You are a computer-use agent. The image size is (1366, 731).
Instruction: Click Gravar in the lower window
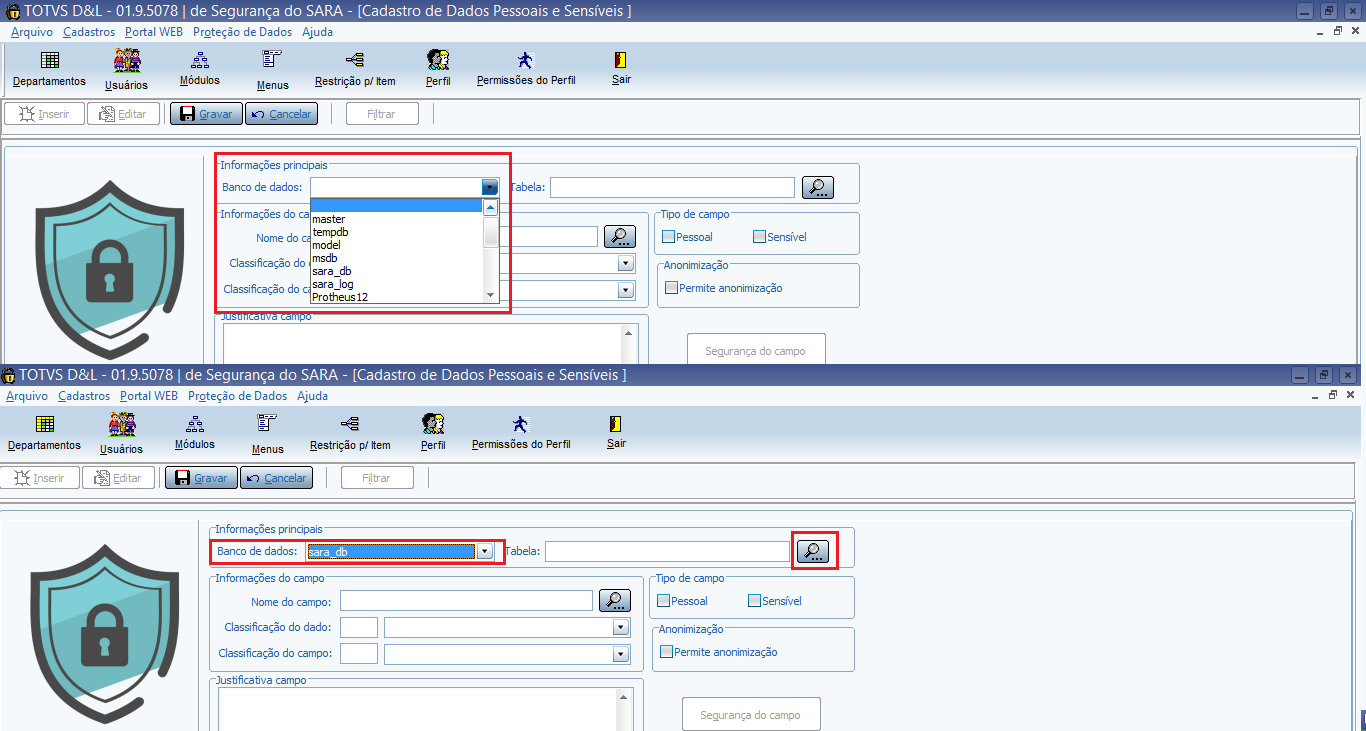click(x=201, y=478)
